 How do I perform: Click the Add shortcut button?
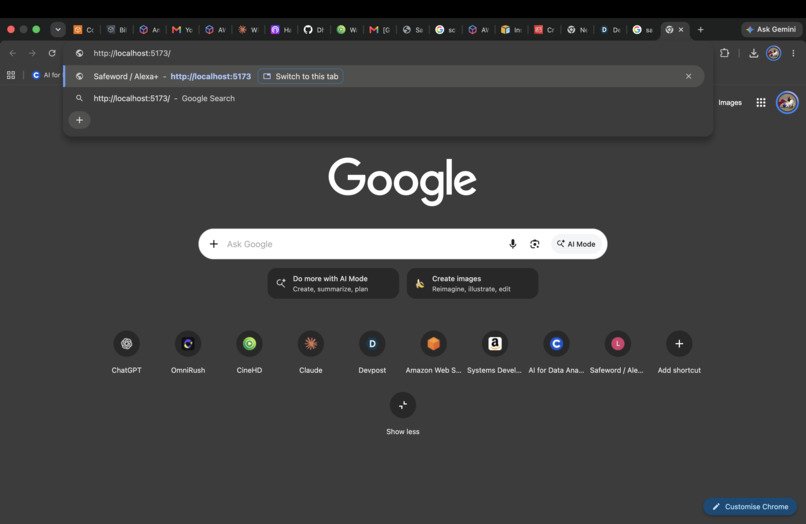[679, 352]
